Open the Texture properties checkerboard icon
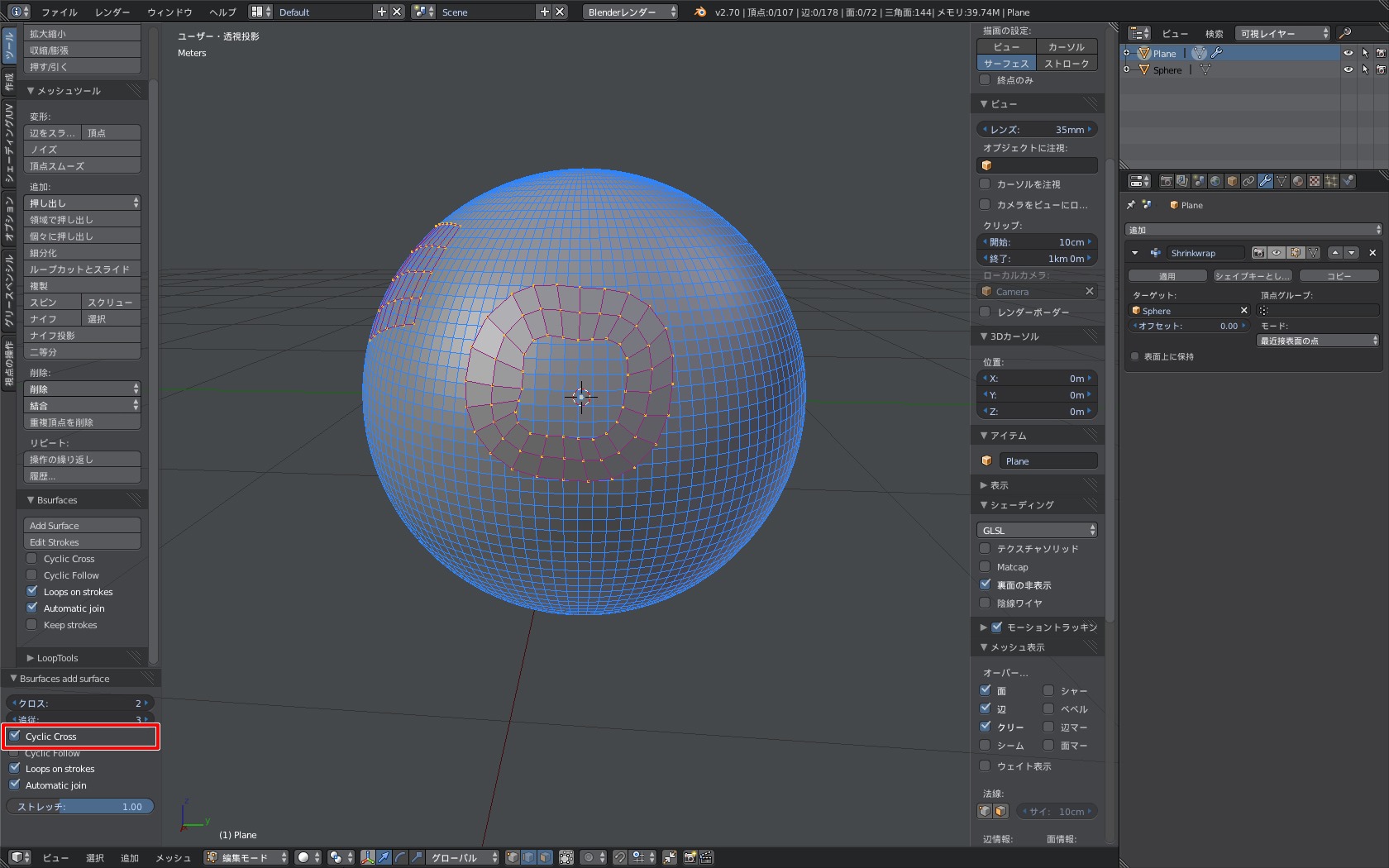Viewport: 1389px width, 868px height. point(1315,181)
